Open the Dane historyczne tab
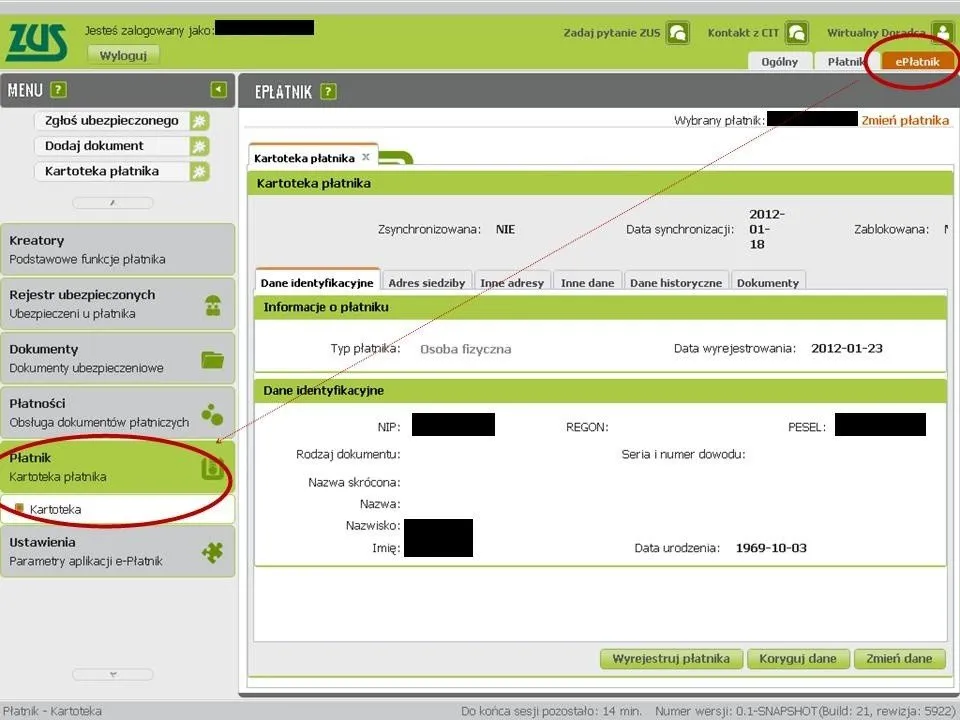This screenshot has width=960, height=720. 675,283
